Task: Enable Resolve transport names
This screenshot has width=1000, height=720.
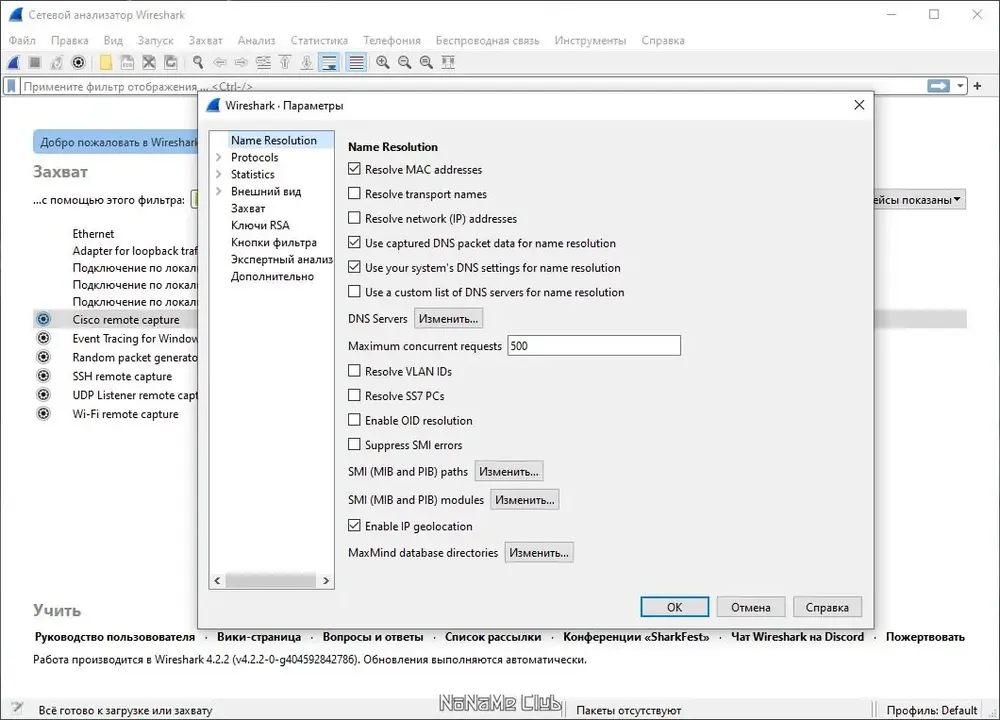Action: click(x=354, y=193)
